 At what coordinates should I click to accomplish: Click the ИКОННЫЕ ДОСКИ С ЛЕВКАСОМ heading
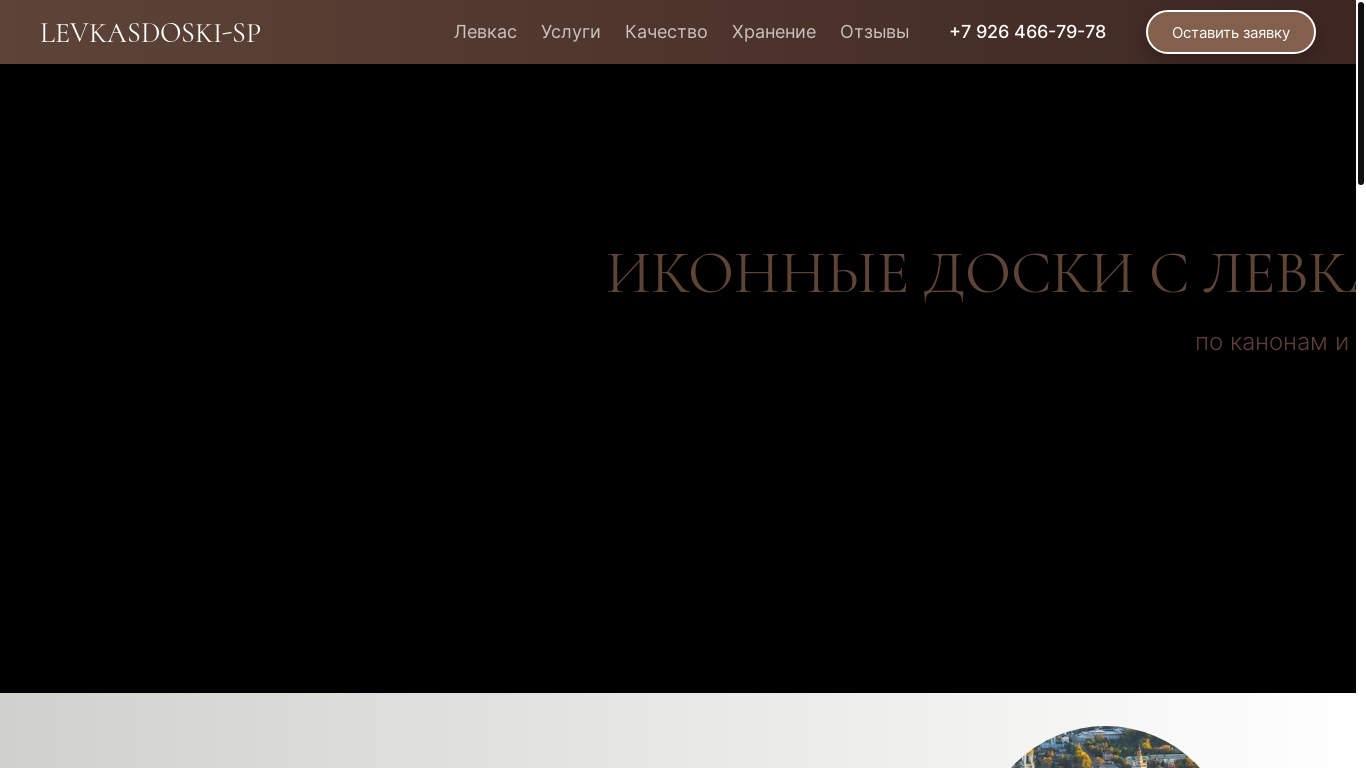[x=981, y=272]
